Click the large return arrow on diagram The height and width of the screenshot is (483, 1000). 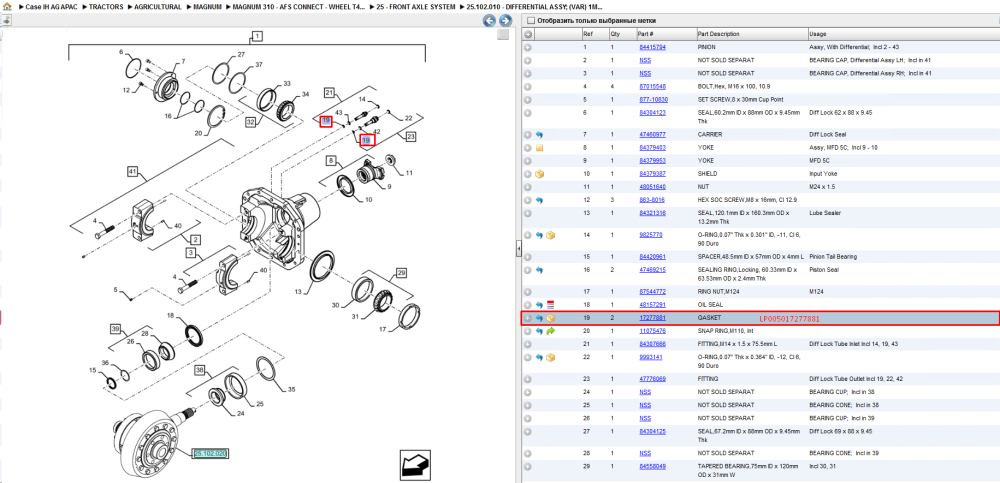point(415,464)
